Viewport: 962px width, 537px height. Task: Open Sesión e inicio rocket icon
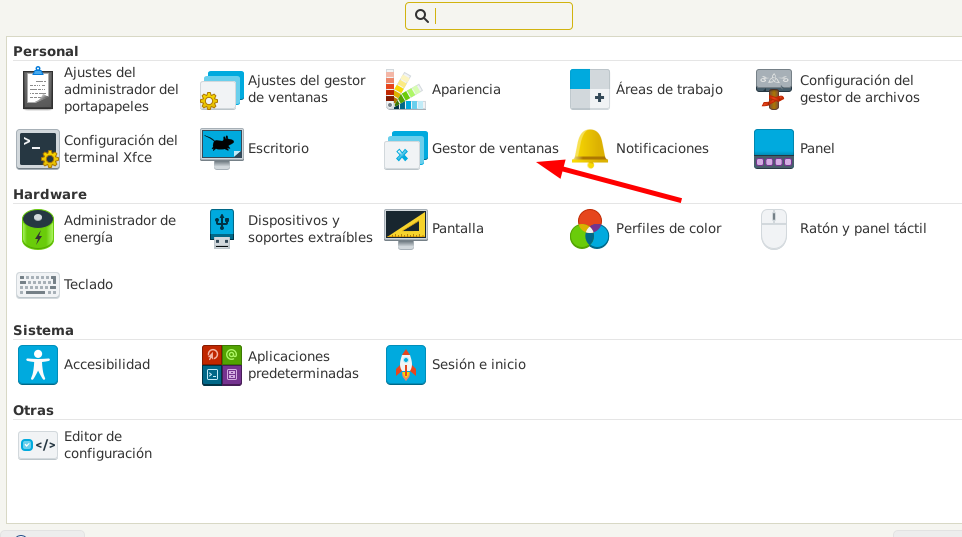click(405, 365)
